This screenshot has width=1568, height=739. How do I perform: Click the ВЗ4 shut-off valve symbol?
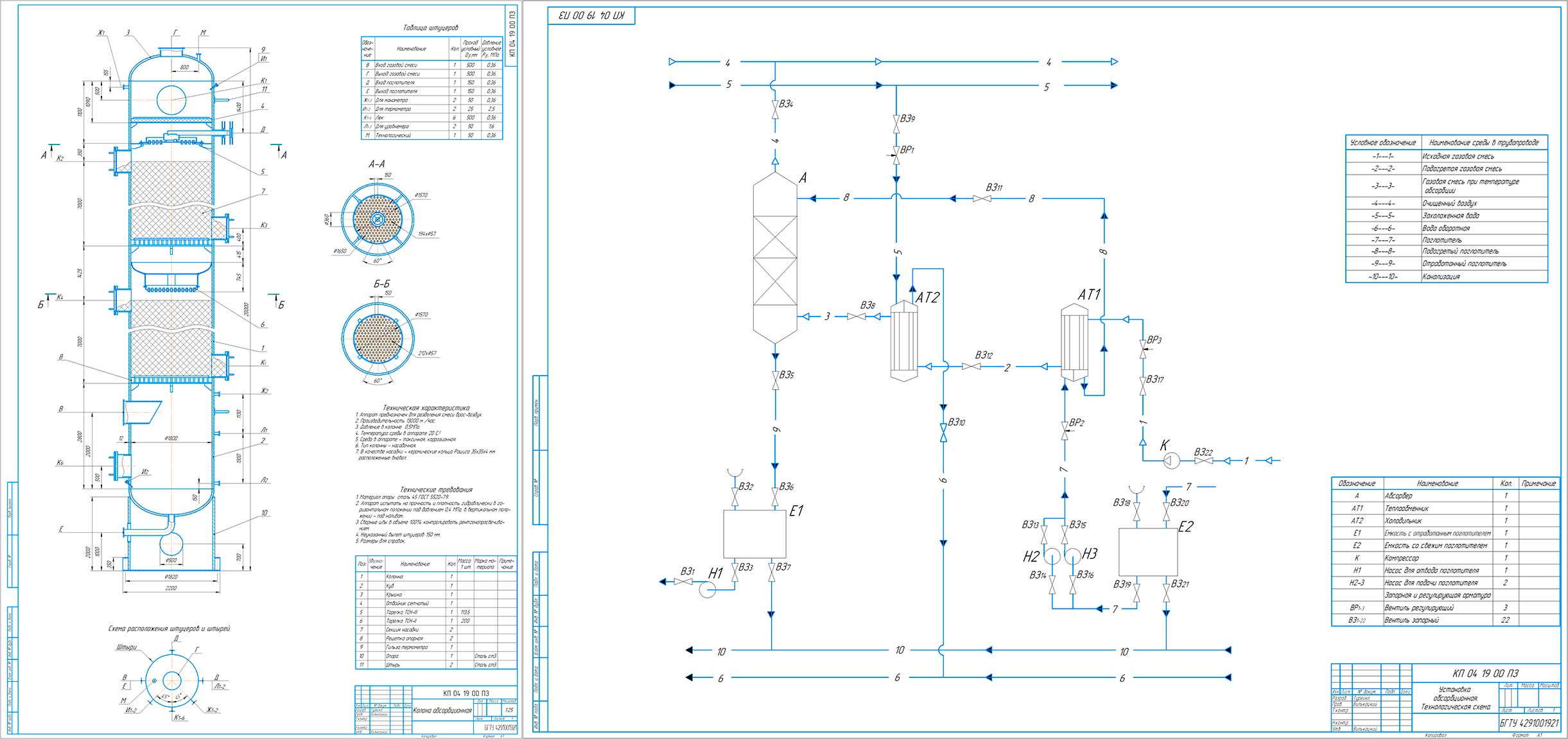[x=775, y=110]
